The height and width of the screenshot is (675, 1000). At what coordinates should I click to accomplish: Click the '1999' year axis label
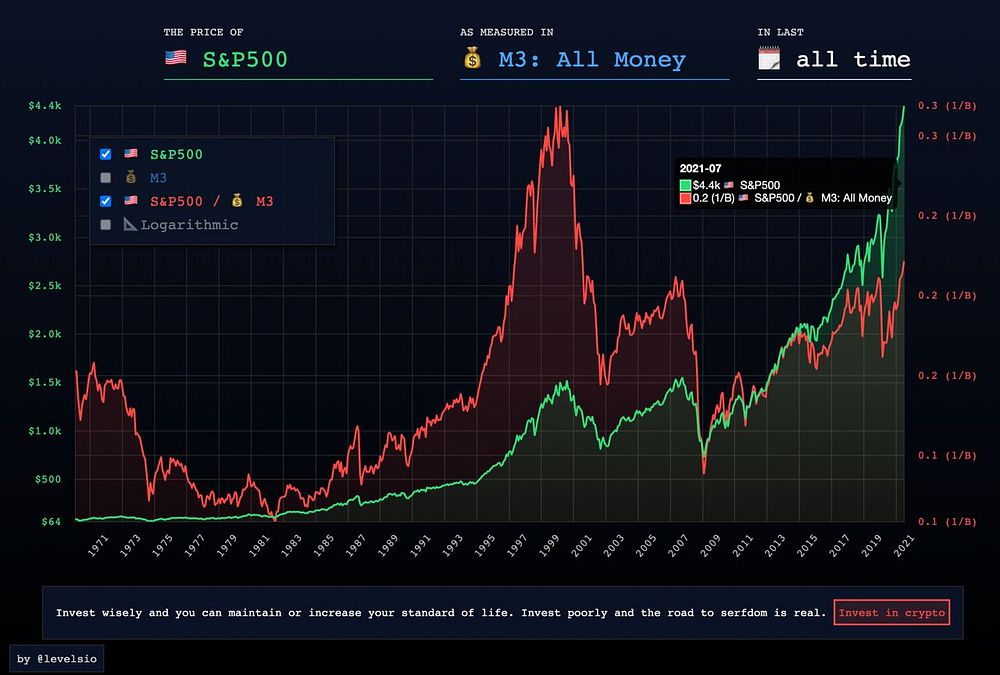point(548,547)
